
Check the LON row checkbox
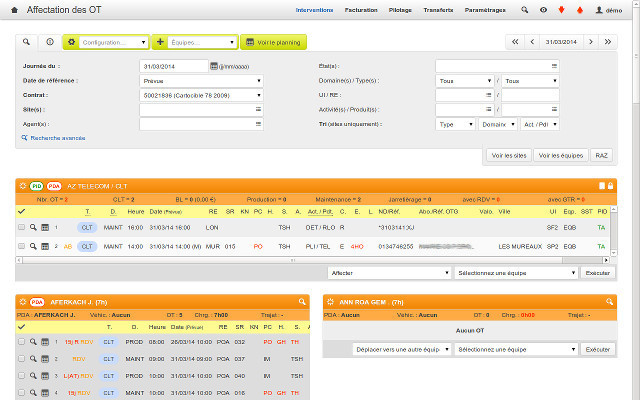[x=21, y=227]
